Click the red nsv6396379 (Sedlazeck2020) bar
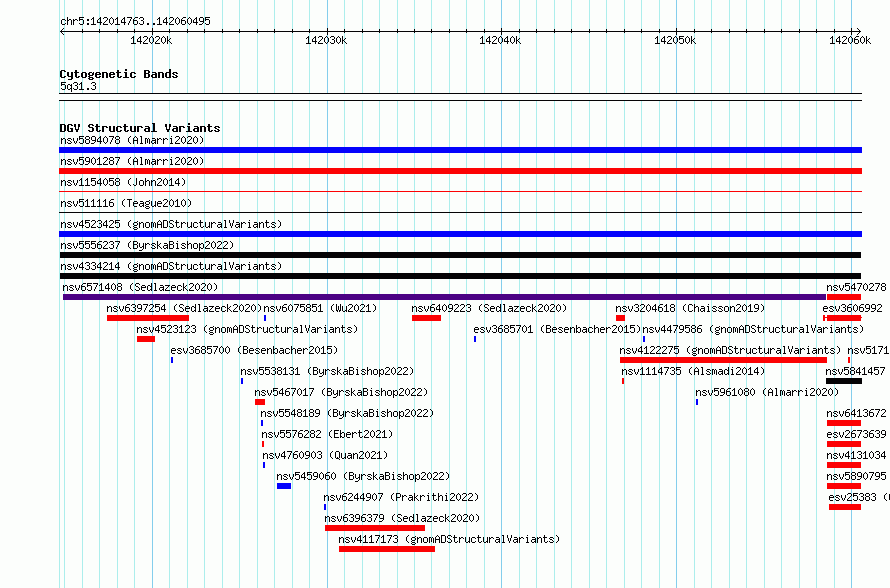The height and width of the screenshot is (588, 890). click(375, 528)
